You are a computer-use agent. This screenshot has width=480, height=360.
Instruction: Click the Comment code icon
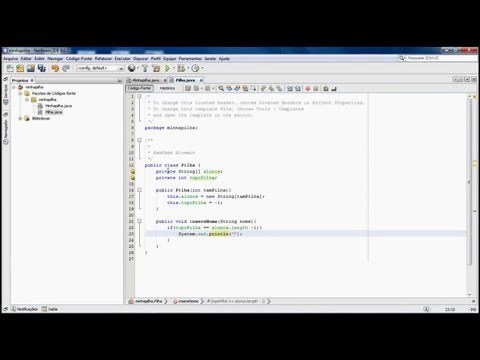326,88
